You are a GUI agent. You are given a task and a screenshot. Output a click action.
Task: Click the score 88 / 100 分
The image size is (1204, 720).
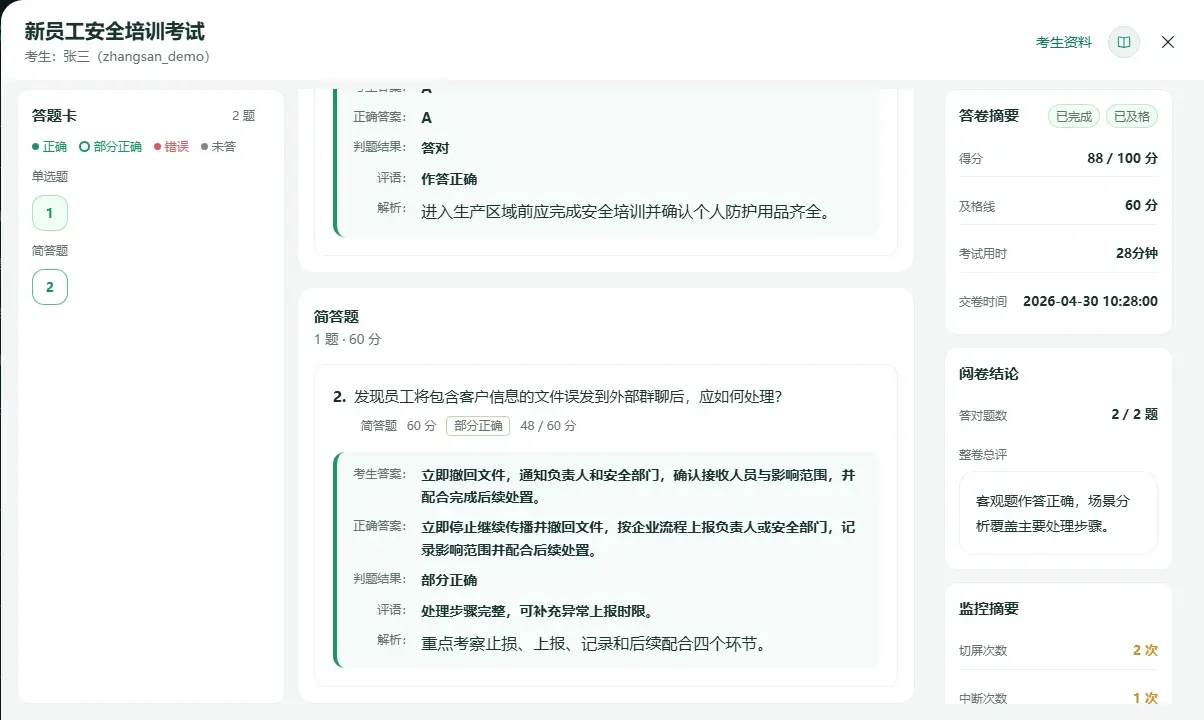pyautogui.click(x=1123, y=158)
